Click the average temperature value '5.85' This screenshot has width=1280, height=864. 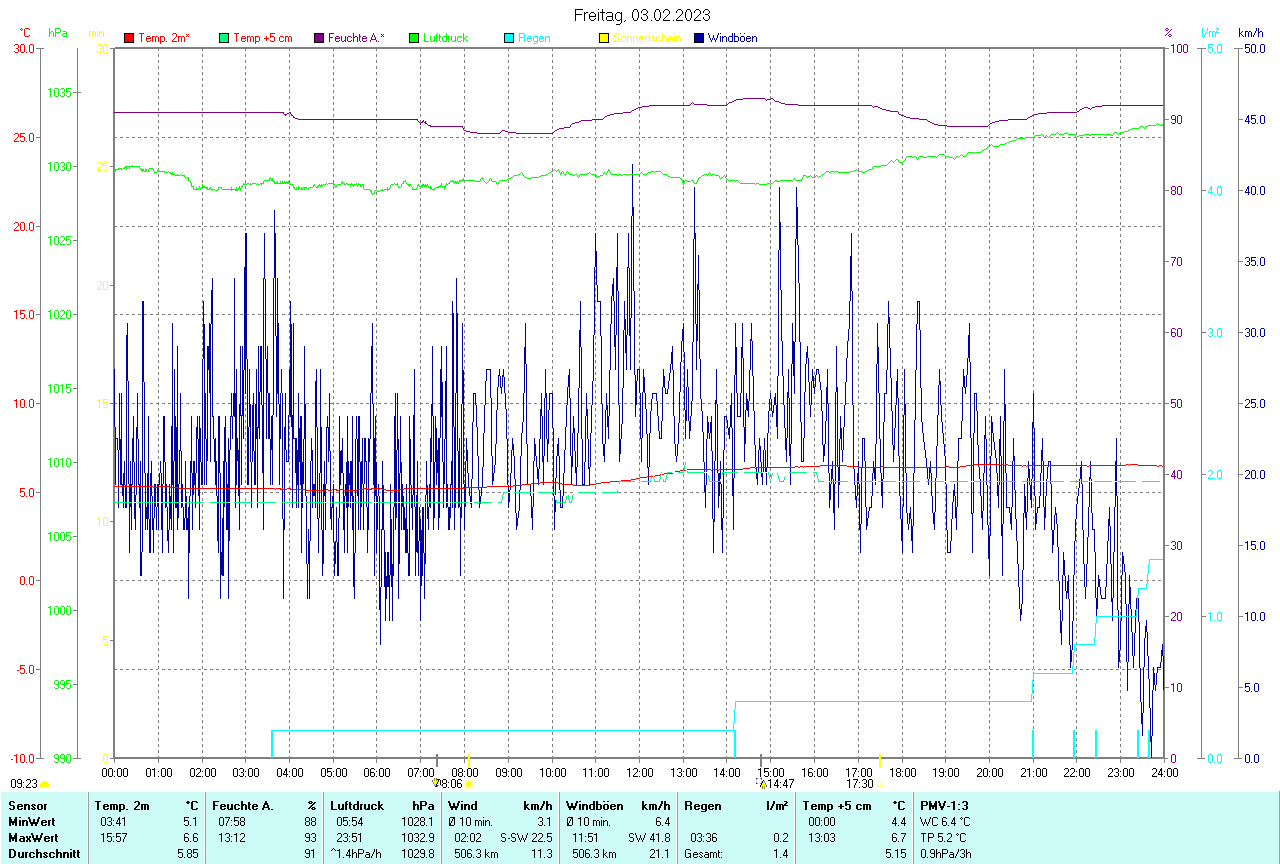click(187, 853)
